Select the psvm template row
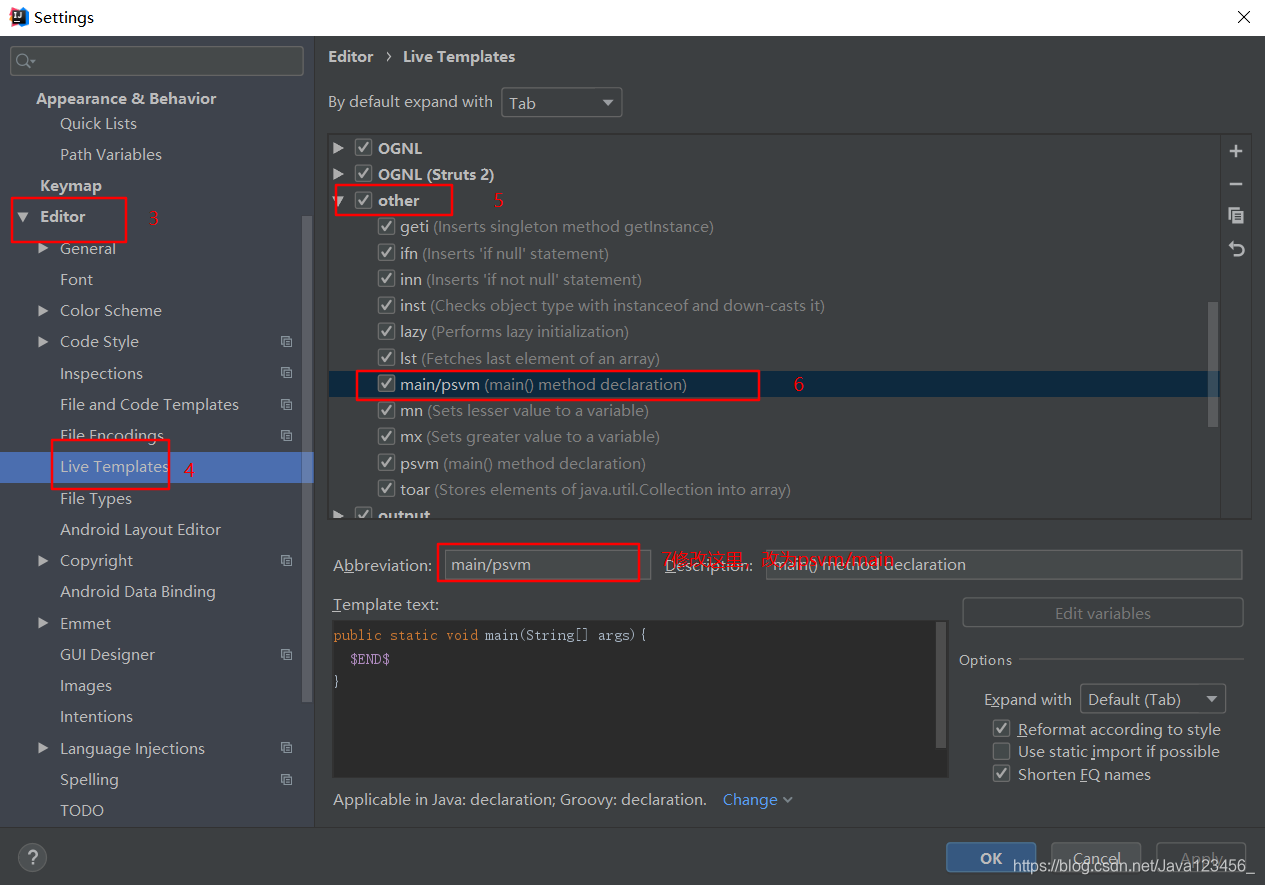 point(775,463)
